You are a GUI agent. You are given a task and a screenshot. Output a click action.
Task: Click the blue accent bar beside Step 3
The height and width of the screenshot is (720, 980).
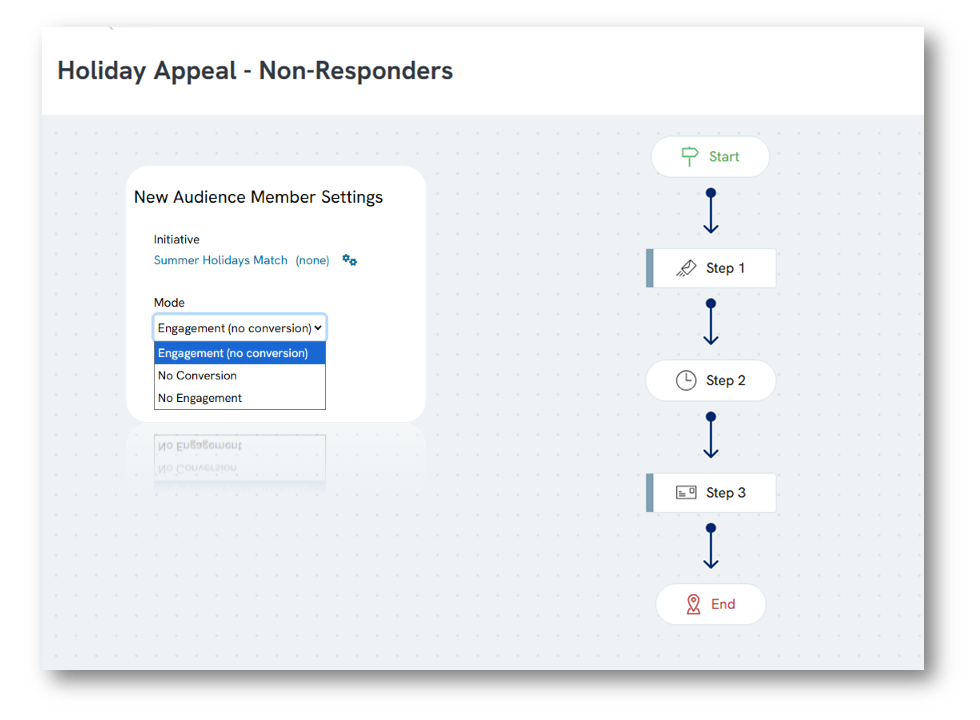pos(650,492)
